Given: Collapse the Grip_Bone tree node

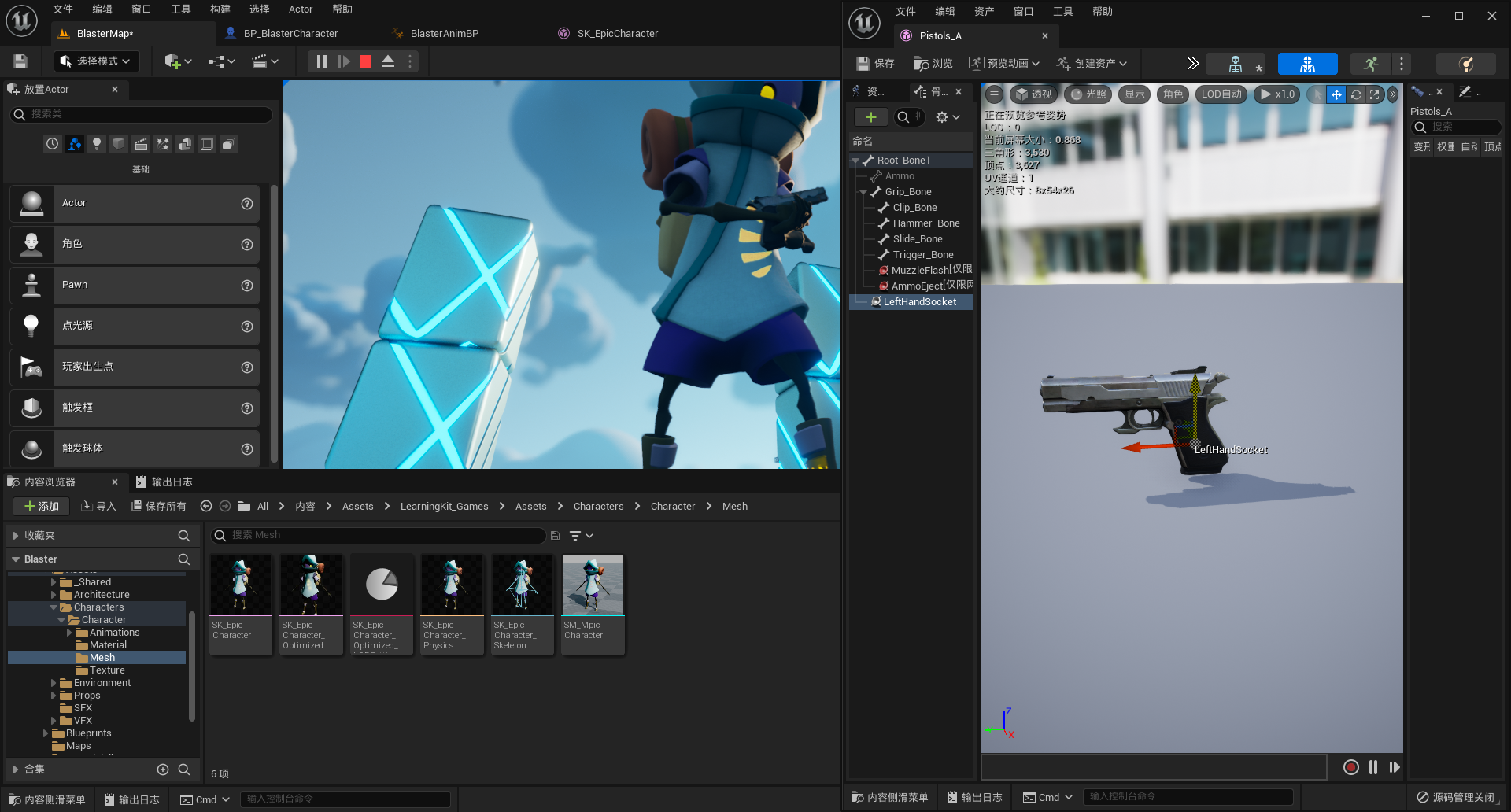Looking at the screenshot, I should coord(863,192).
